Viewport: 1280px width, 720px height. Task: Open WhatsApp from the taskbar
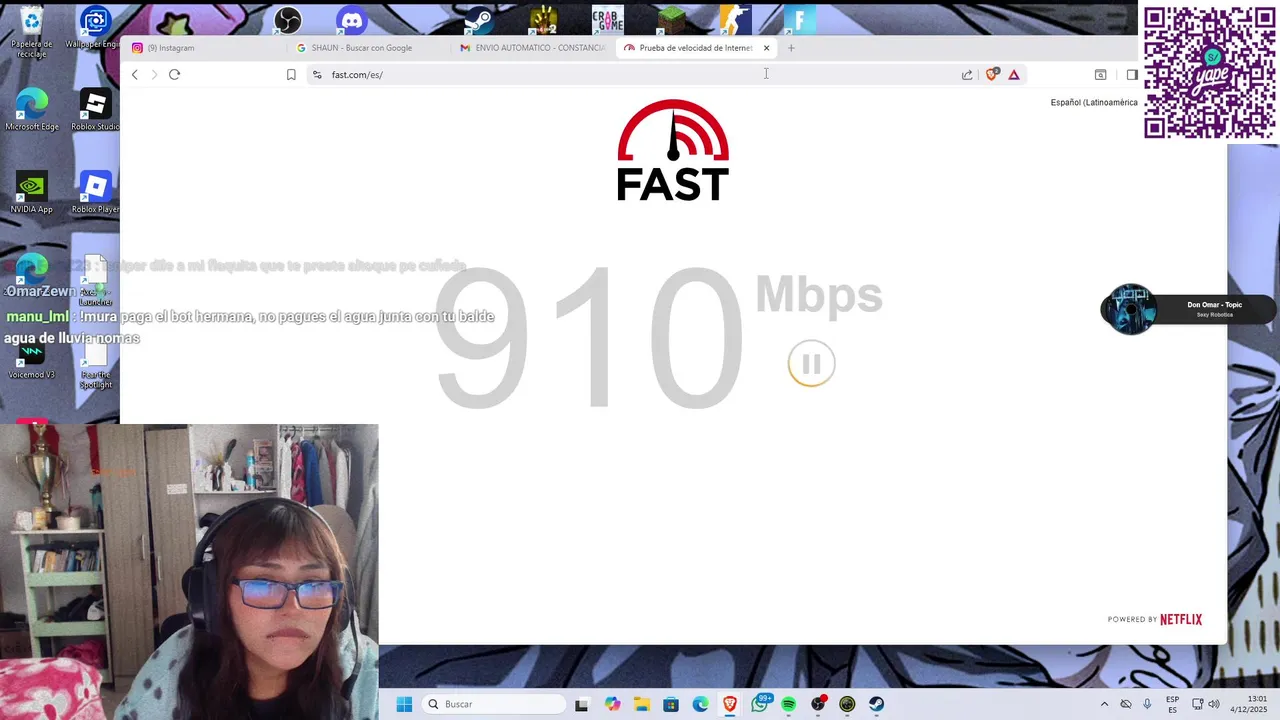tap(760, 704)
